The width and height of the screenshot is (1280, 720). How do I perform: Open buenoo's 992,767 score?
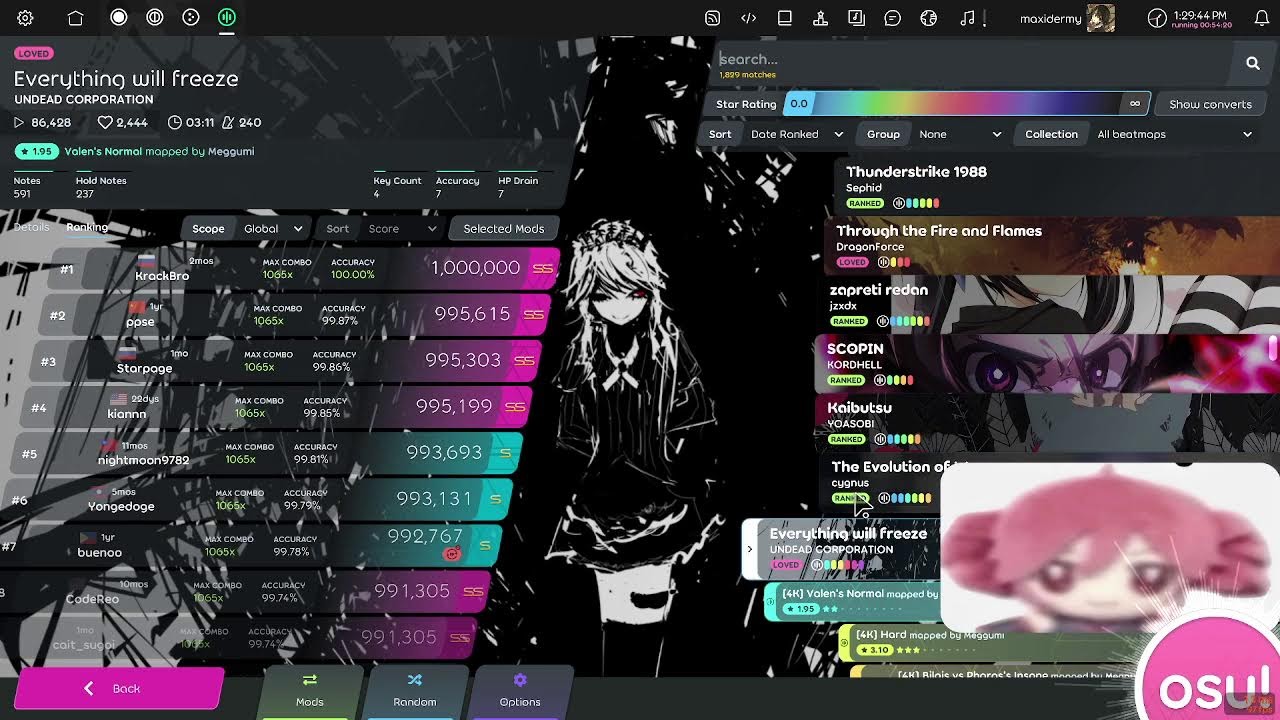(x=252, y=544)
